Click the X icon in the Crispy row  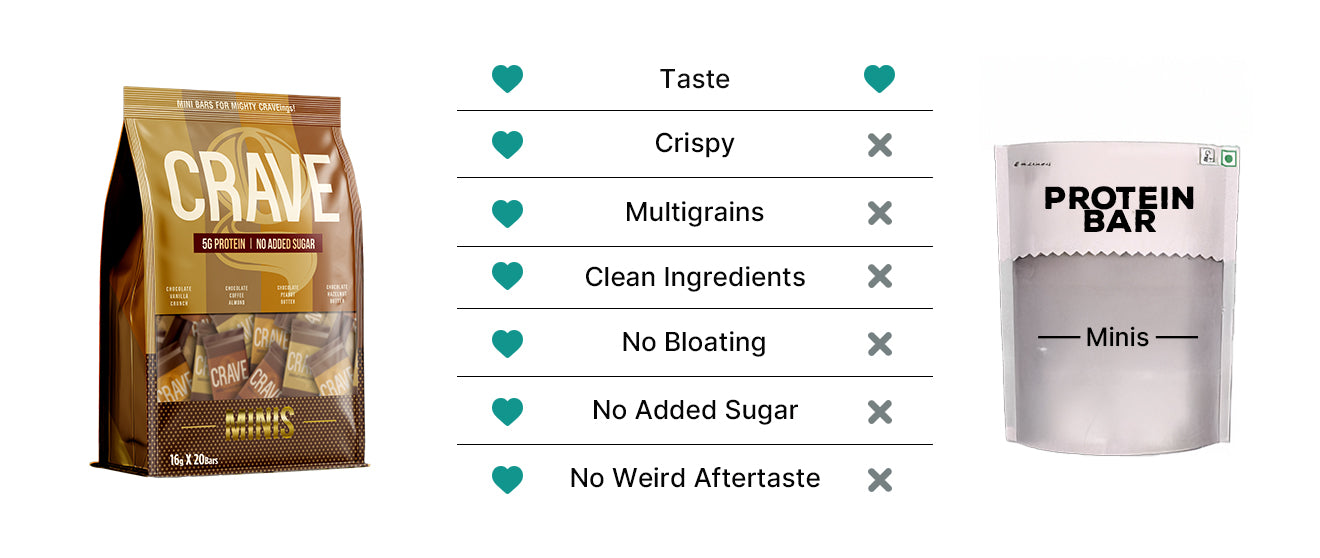pos(880,145)
